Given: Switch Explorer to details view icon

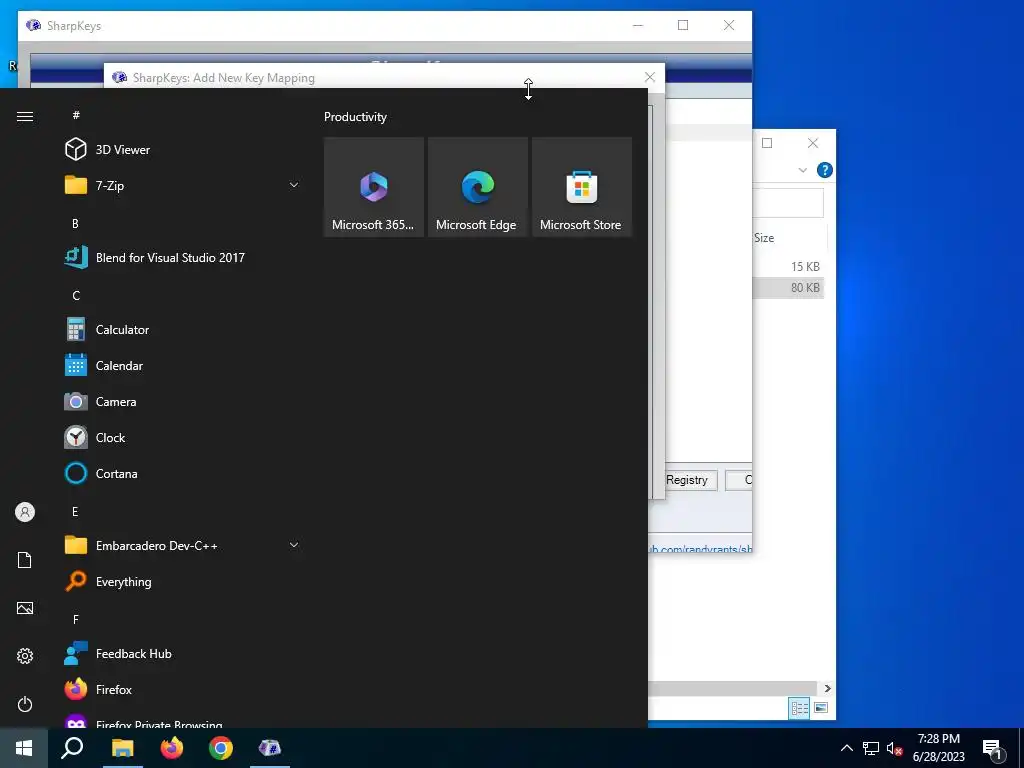Looking at the screenshot, I should click(799, 708).
